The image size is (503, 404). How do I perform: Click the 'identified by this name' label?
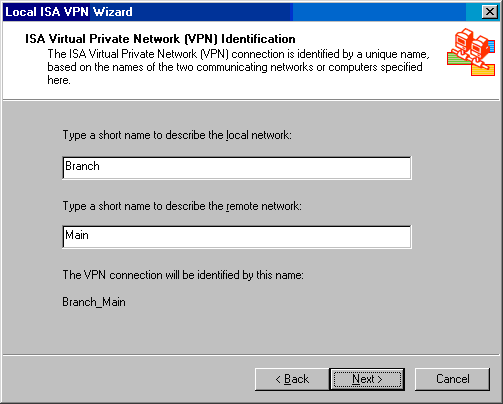183,275
